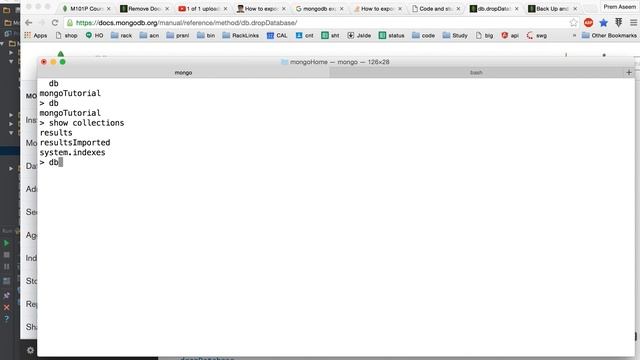The image size is (640, 360).
Task: Open settings gear at the bottom left
Action: point(30,350)
